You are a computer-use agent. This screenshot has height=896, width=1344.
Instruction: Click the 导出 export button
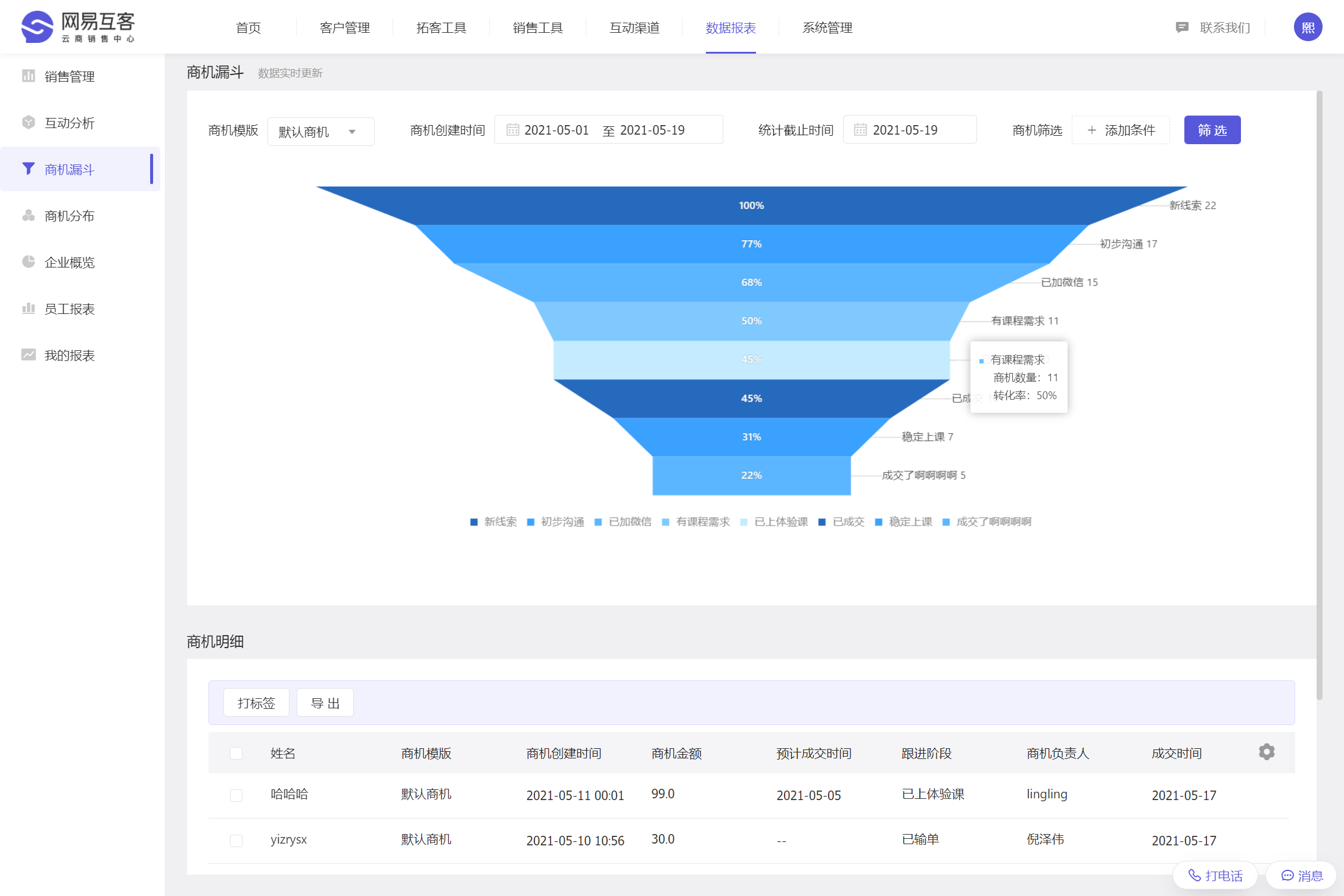click(325, 703)
